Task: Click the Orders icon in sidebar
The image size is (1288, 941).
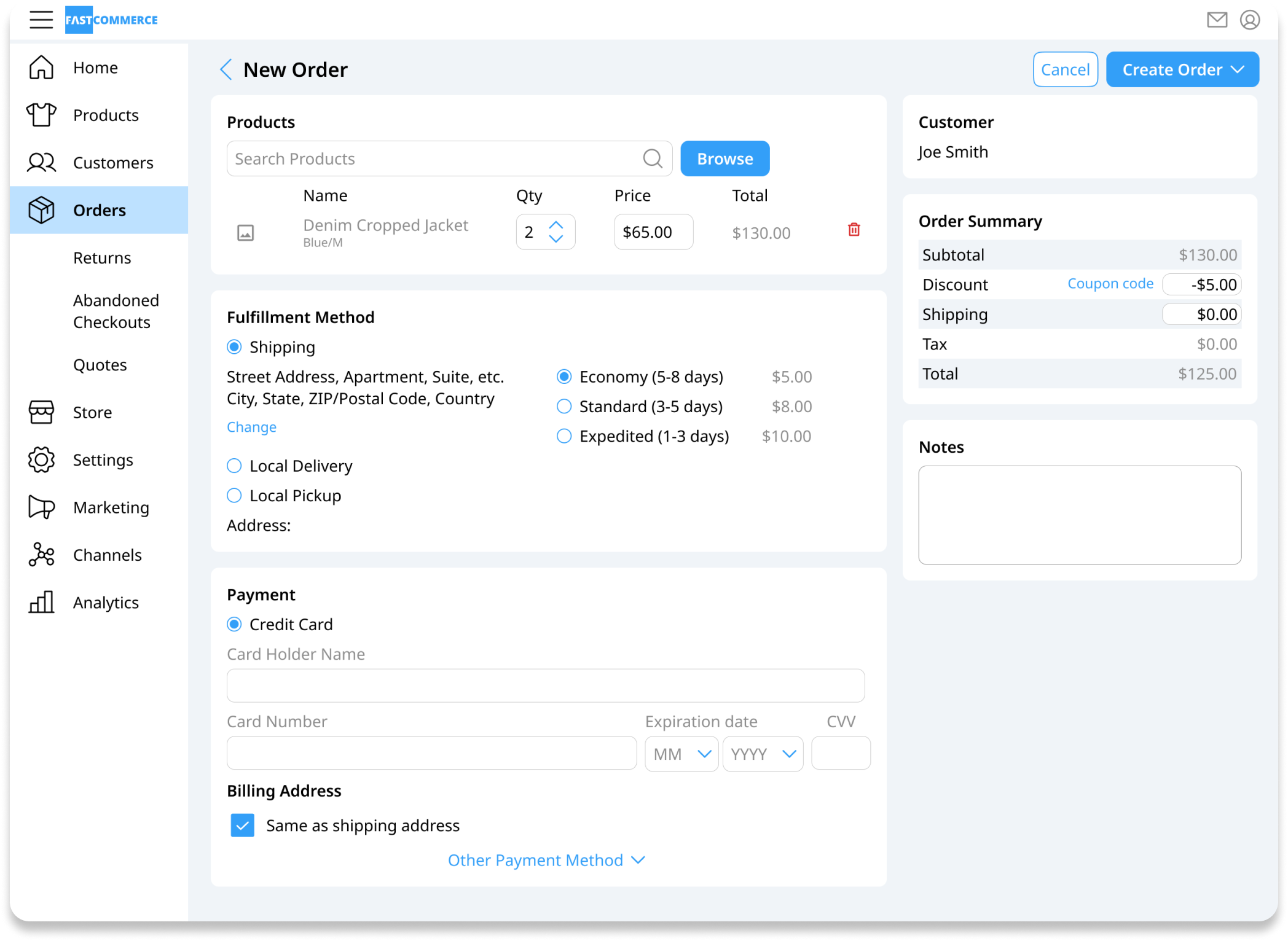Action: point(40,210)
